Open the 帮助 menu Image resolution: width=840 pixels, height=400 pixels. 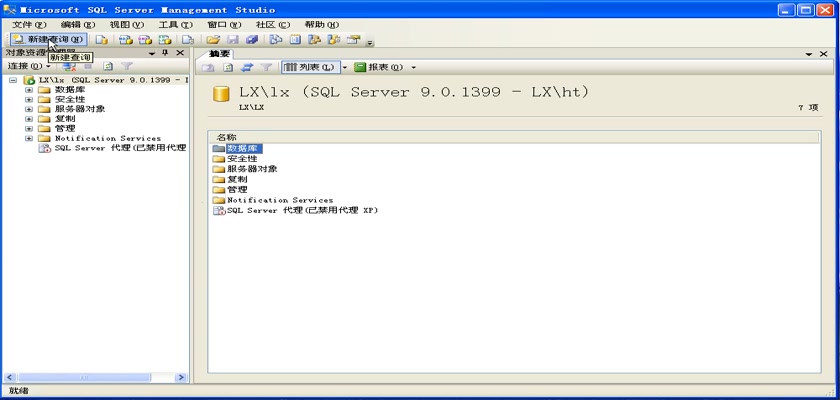coord(321,25)
